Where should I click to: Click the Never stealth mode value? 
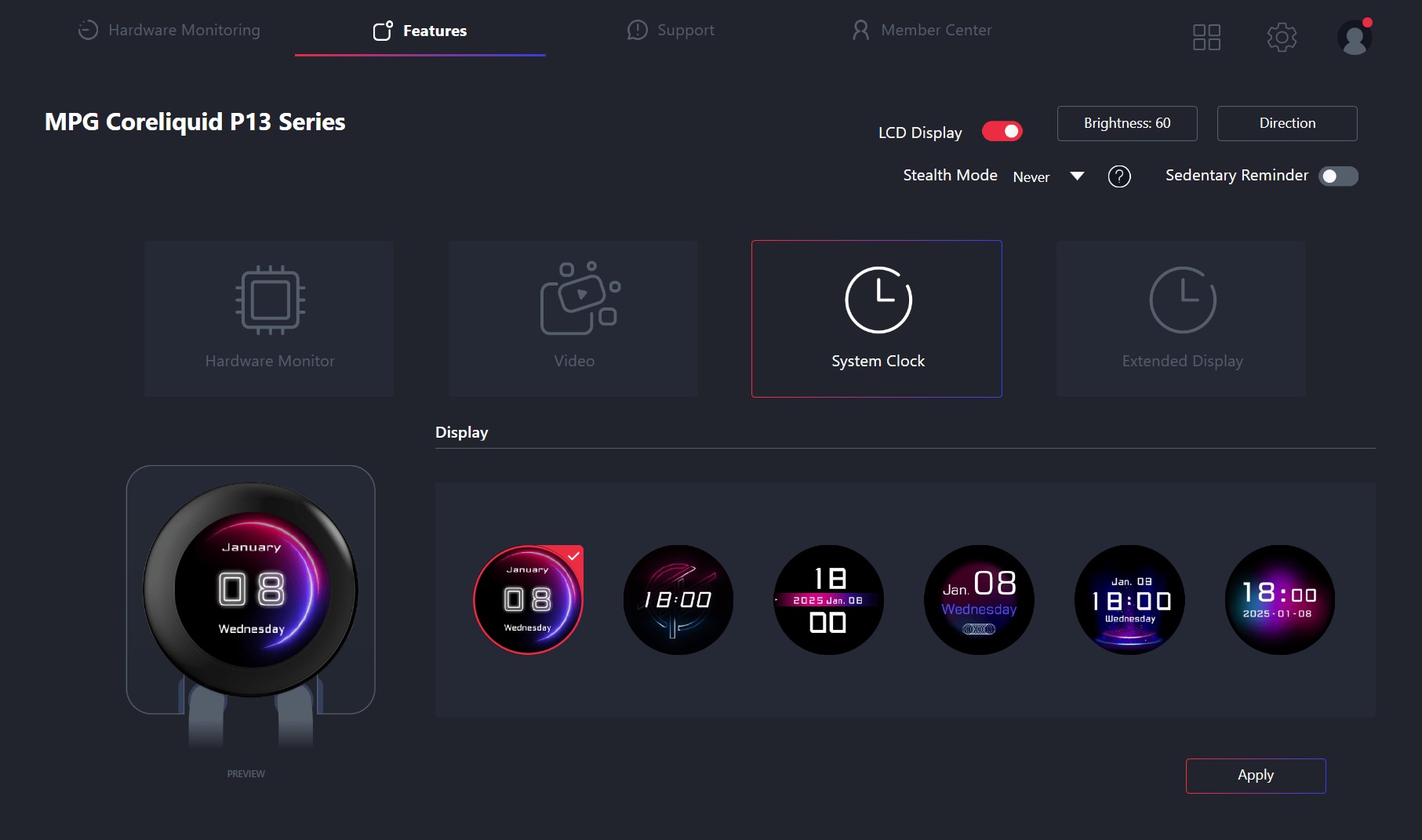(1031, 177)
